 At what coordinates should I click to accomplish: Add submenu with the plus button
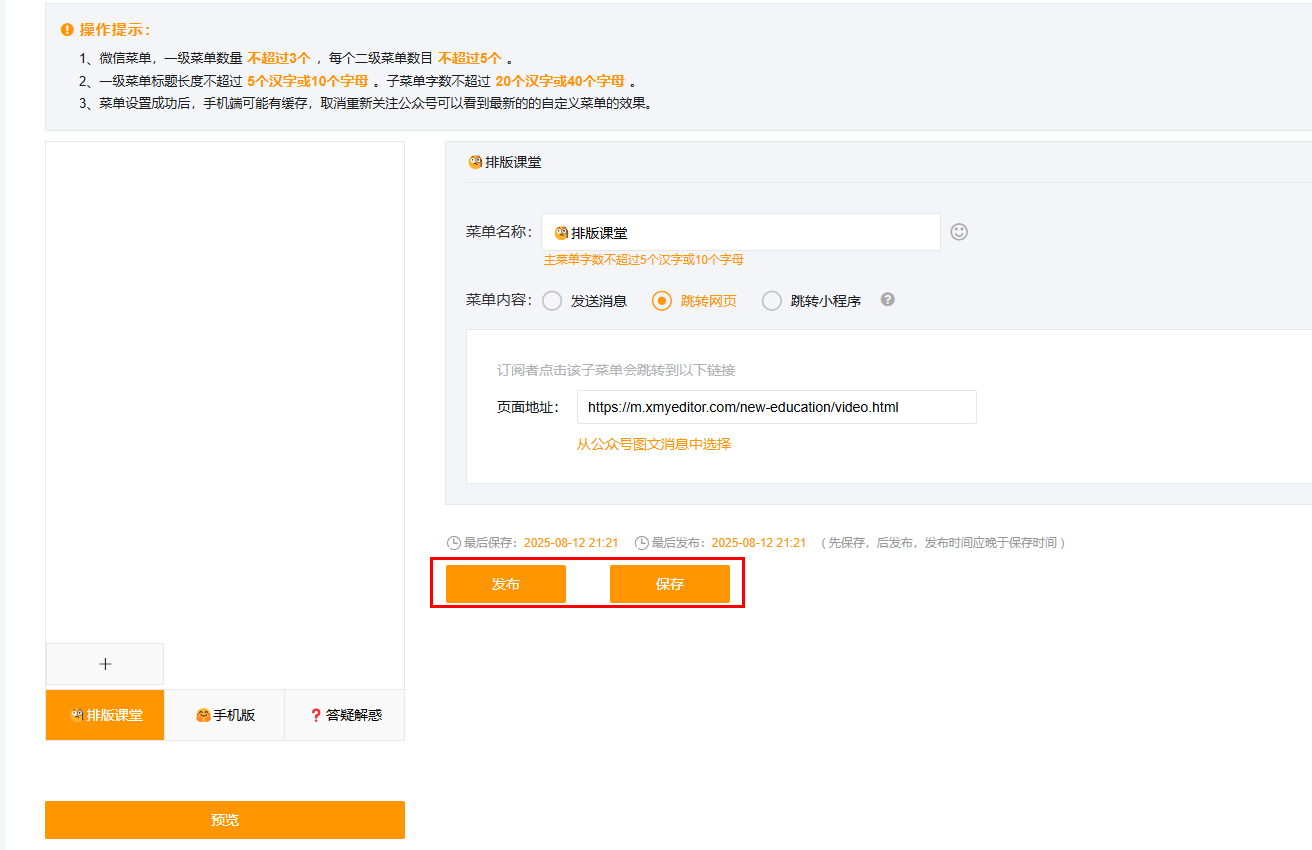pos(105,664)
